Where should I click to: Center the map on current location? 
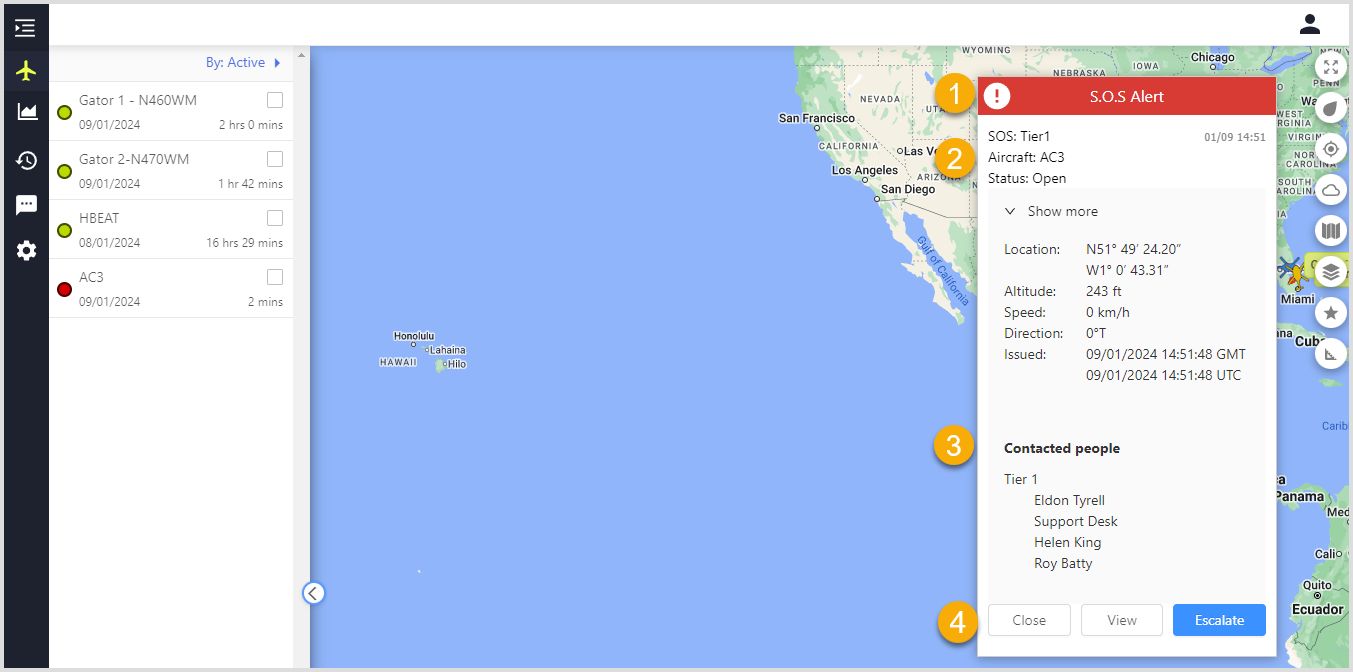pyautogui.click(x=1331, y=148)
